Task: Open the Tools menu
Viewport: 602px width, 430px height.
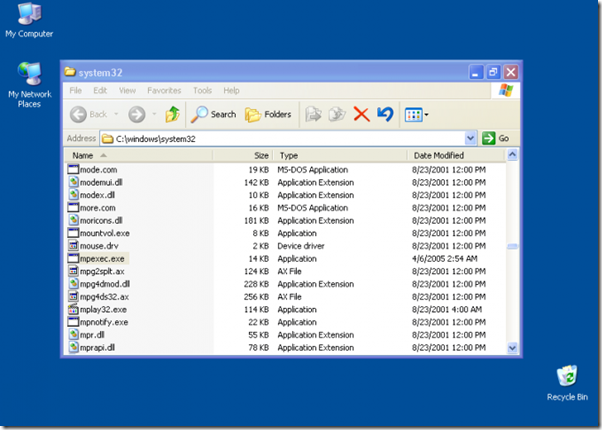Action: point(202,91)
